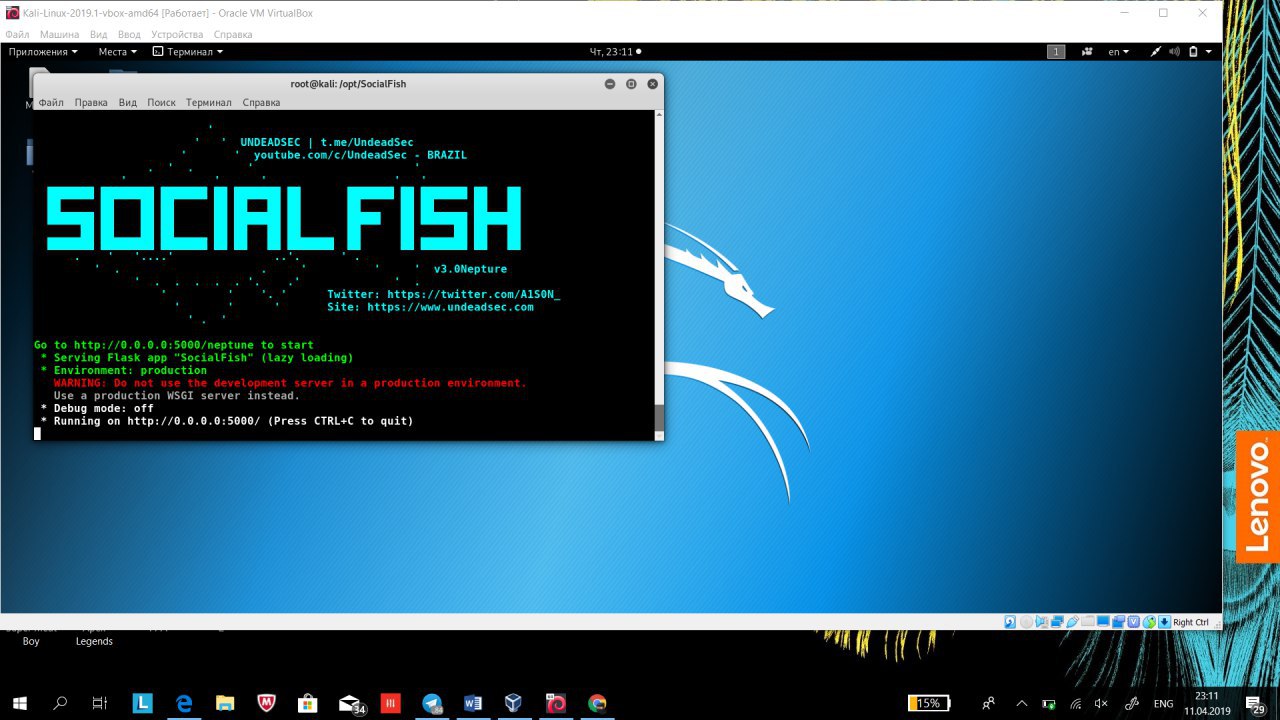Open terminal Справка menu

click(261, 102)
